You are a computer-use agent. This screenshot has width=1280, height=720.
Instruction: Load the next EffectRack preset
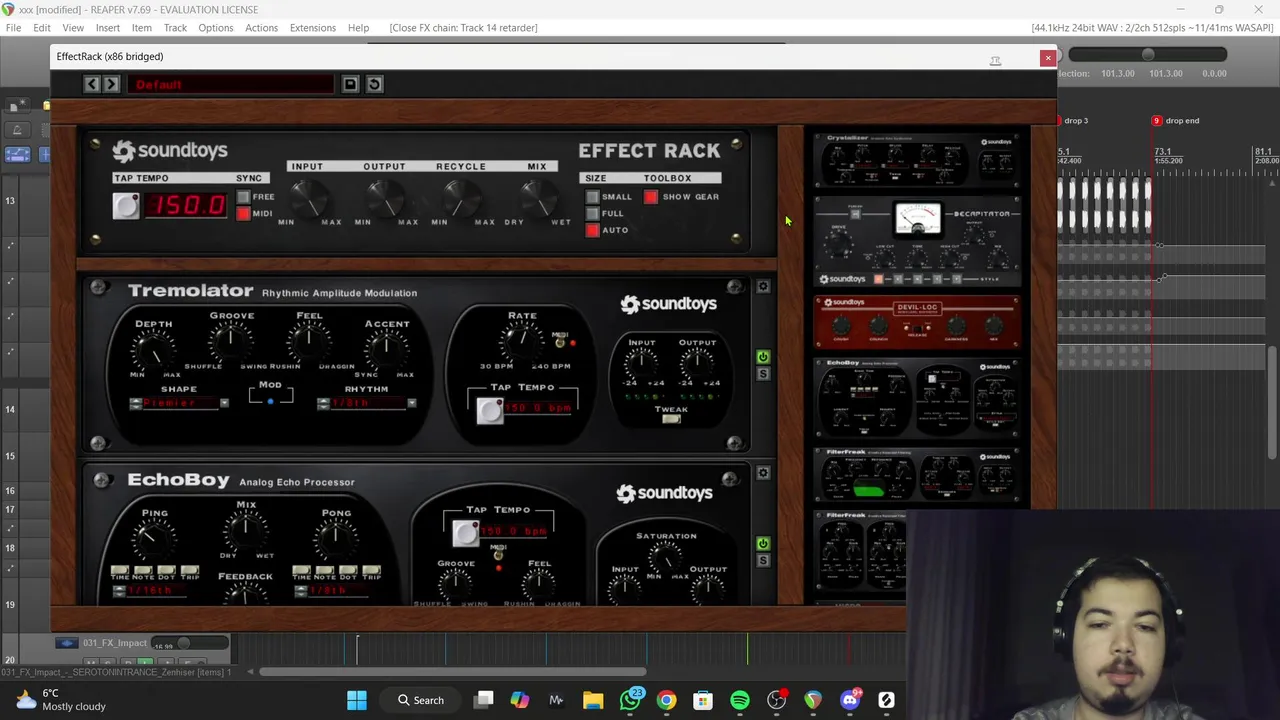click(x=112, y=85)
